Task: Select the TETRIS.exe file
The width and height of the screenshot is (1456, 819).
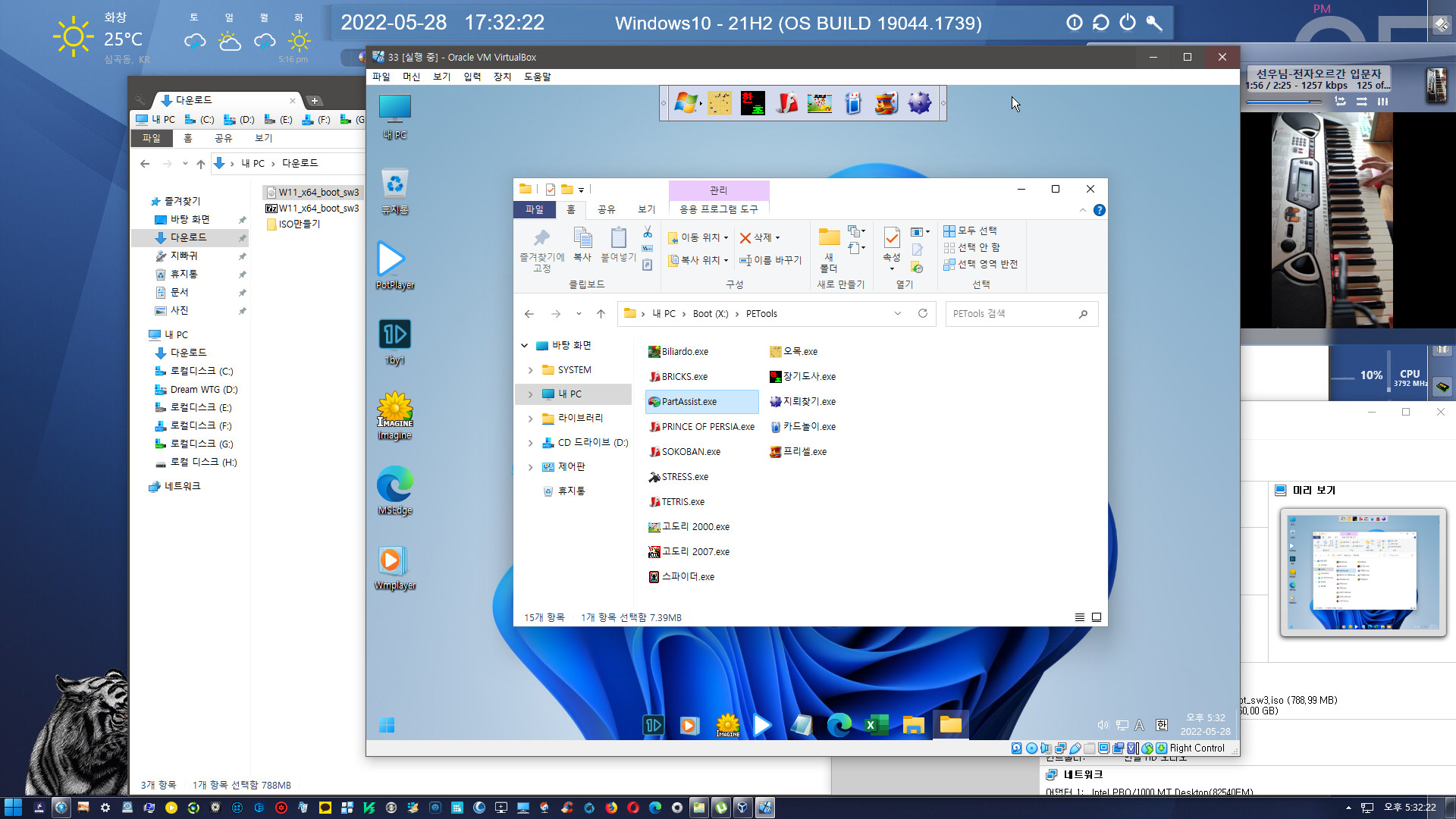Action: point(677,502)
